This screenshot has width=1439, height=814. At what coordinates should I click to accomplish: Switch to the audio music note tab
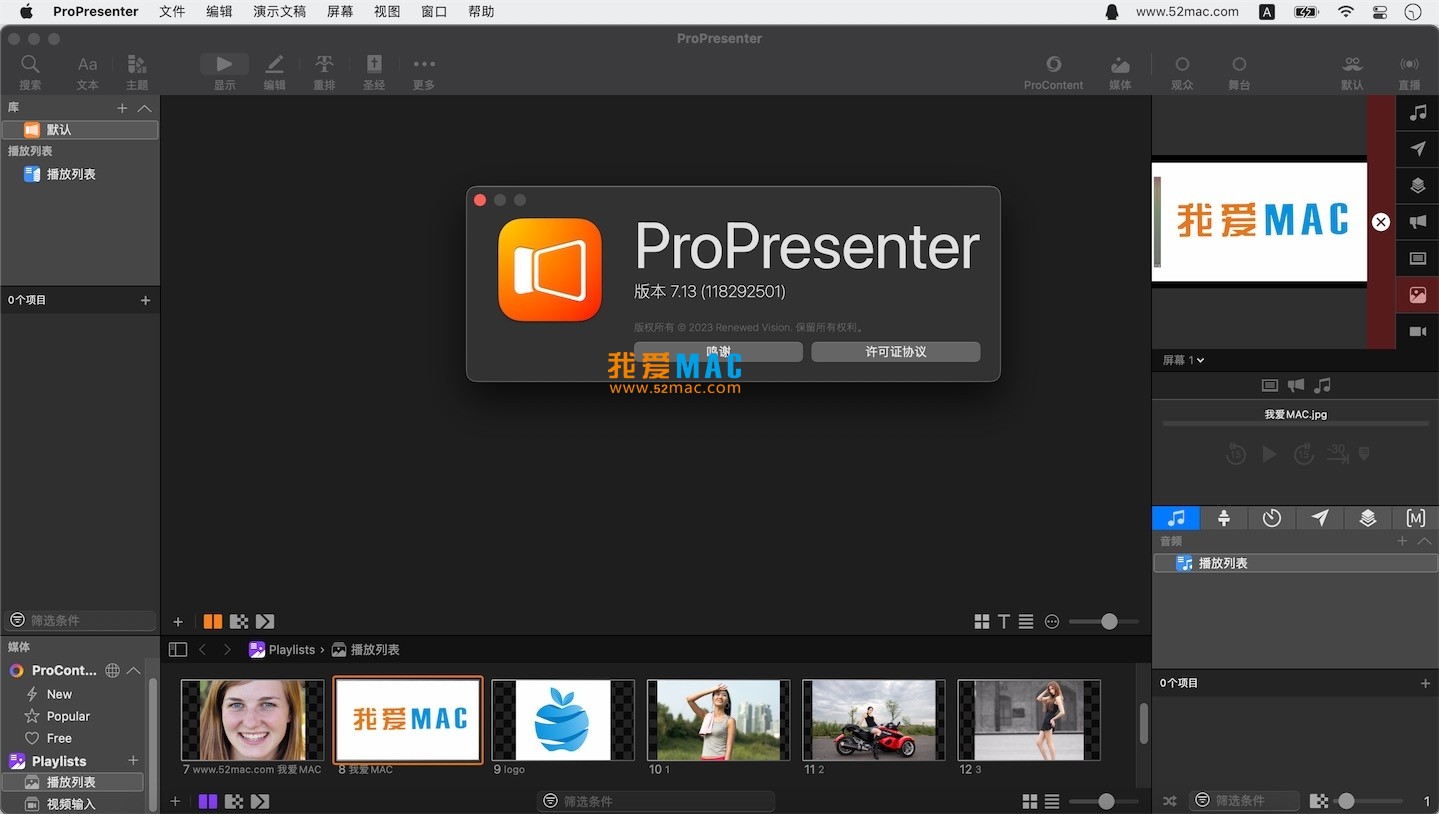(1176, 518)
